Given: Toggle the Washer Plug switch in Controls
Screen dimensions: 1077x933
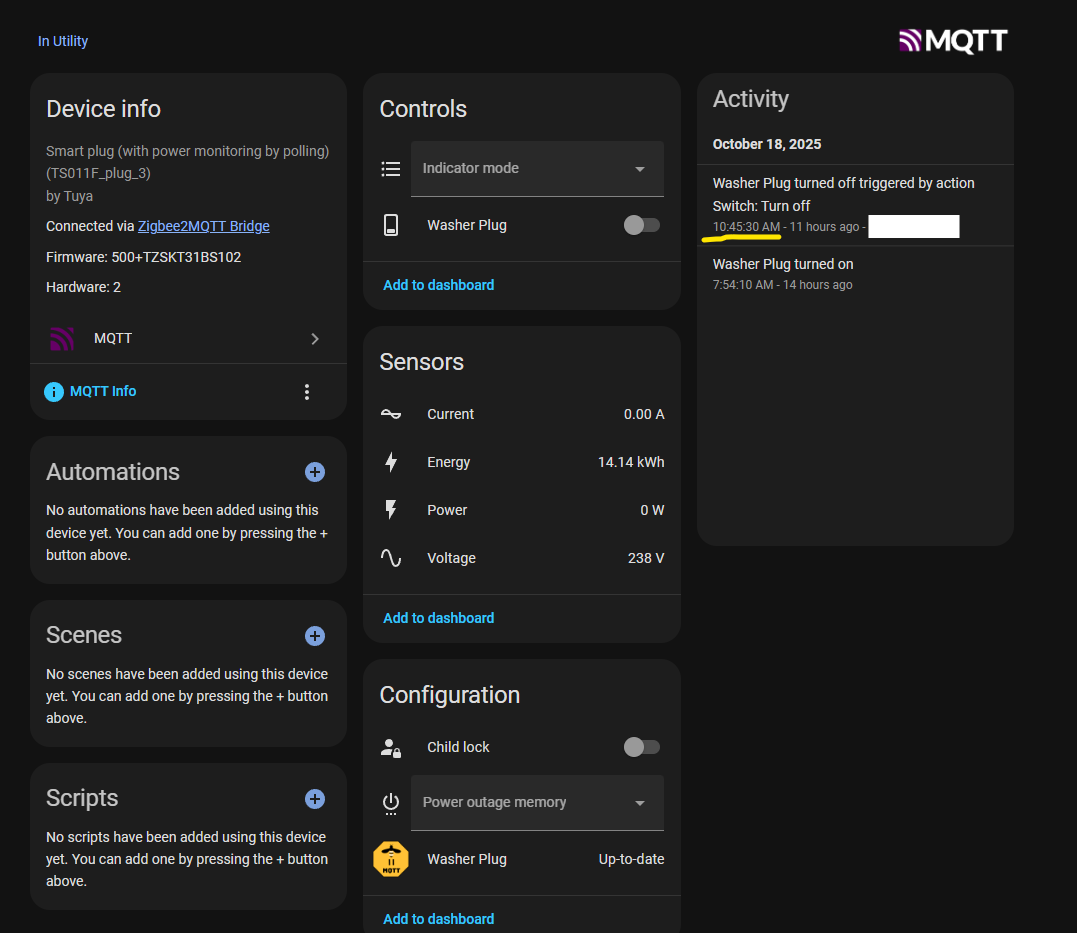Looking at the screenshot, I should click(x=641, y=225).
